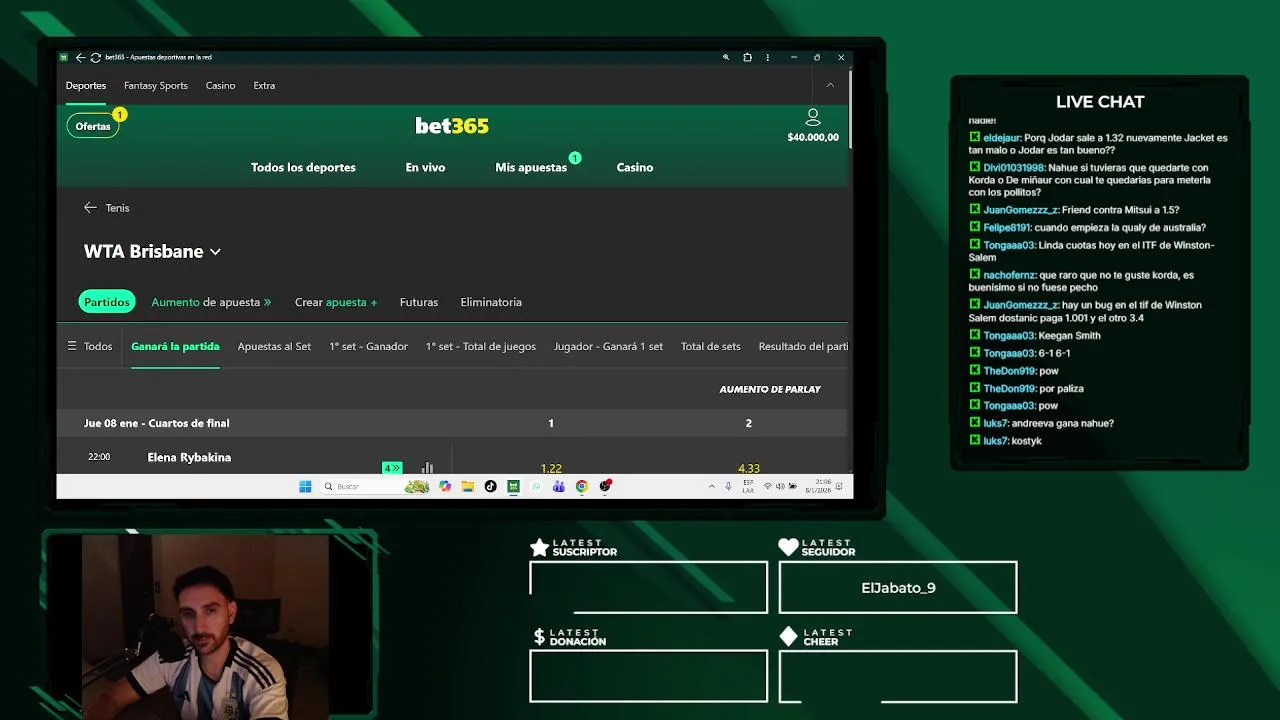Select the Total de sets market
Viewport: 1280px width, 720px height.
(711, 346)
